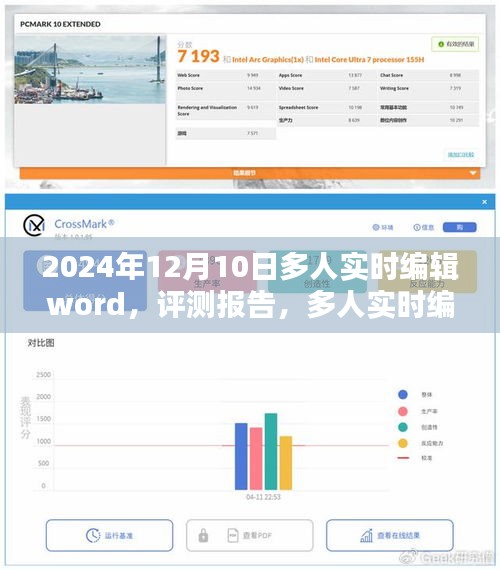Click the padlock icon beside View PDF
This screenshot has height=570, width=500.
203,535
